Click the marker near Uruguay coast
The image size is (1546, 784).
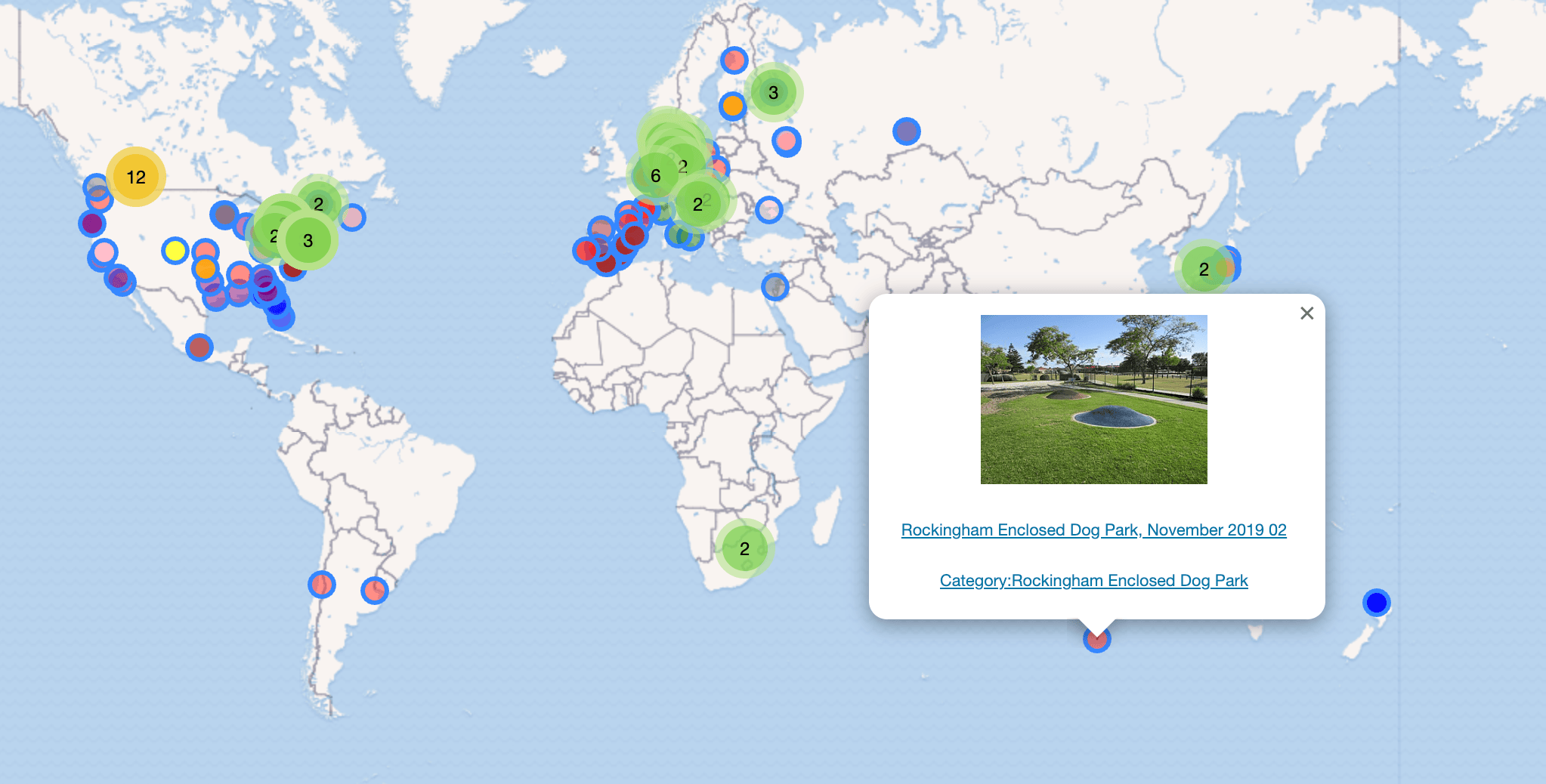(375, 590)
